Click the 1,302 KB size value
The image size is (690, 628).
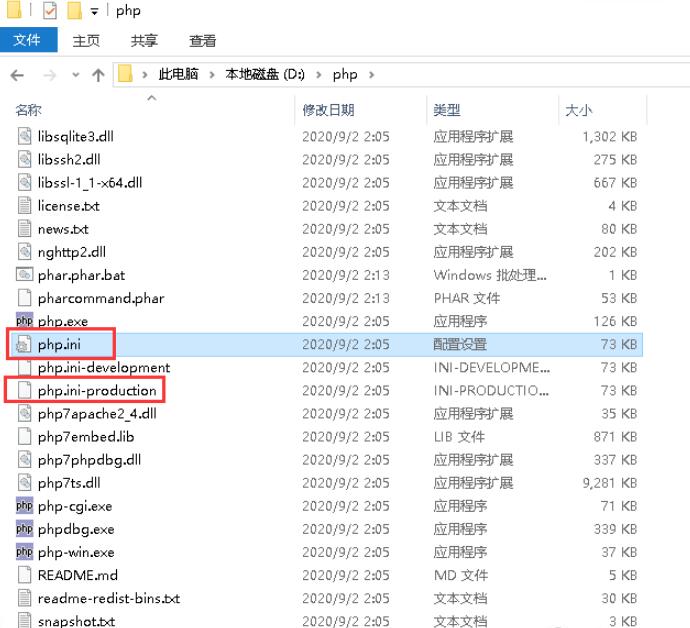tap(609, 137)
